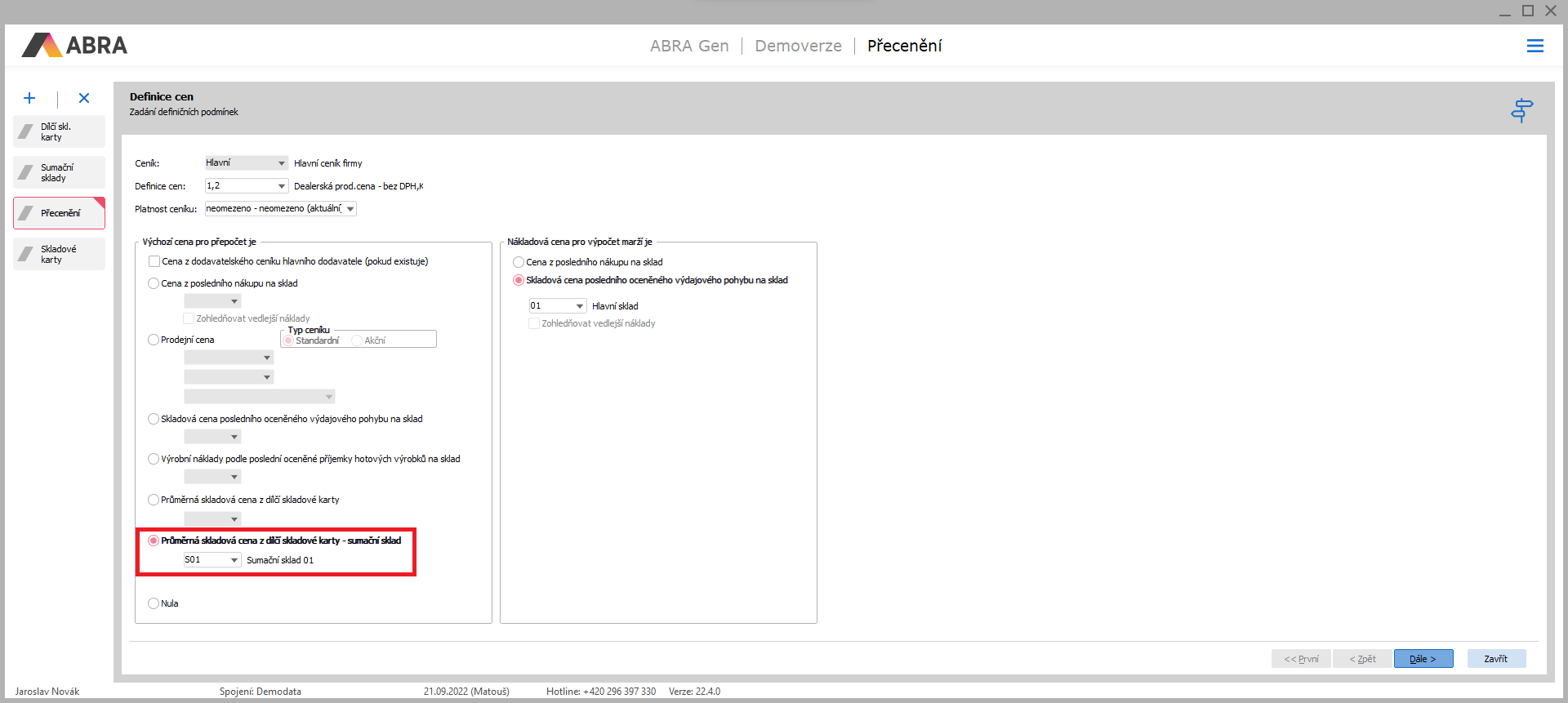Click the Zavřít button
This screenshot has height=703, width=1568.
[x=1495, y=659]
